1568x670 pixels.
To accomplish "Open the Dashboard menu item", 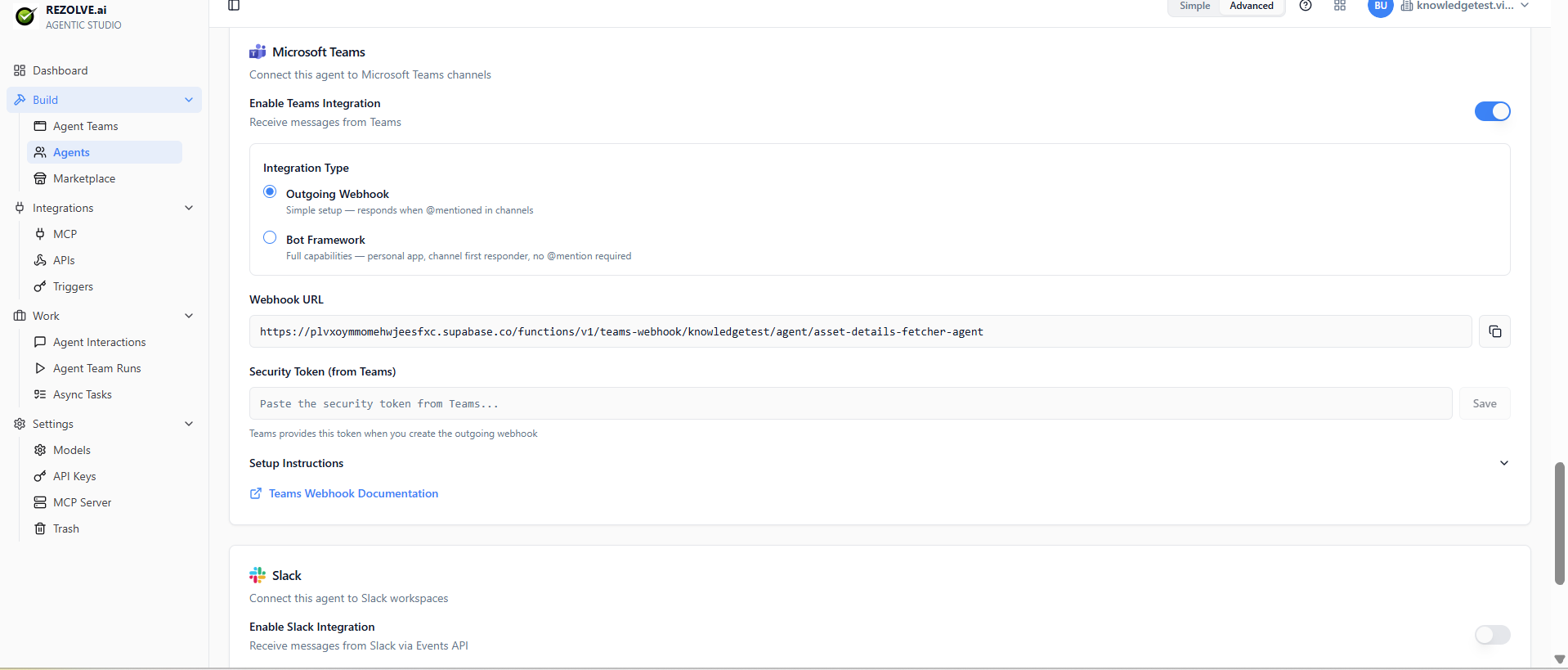I will [105, 70].
